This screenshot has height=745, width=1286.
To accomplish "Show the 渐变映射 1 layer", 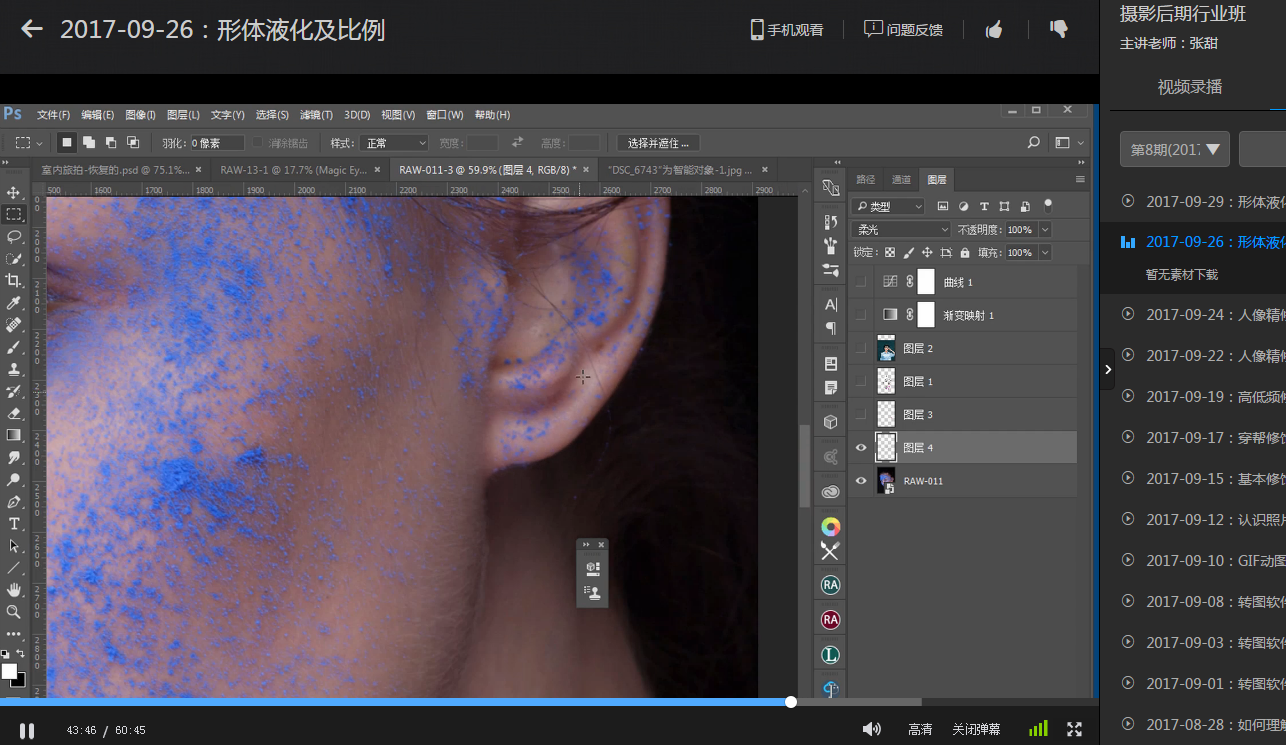I will (x=861, y=315).
